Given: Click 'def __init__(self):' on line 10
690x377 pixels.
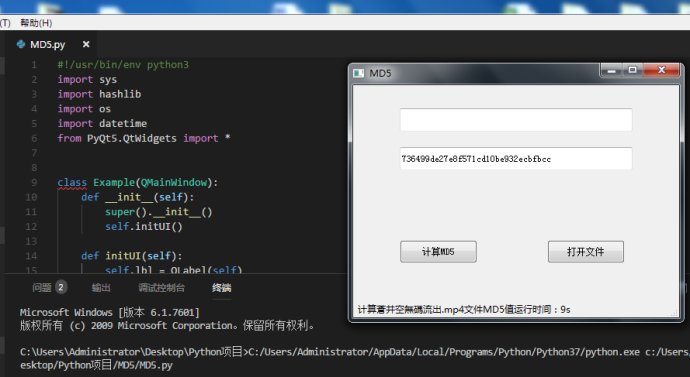Looking at the screenshot, I should click(x=137, y=197).
